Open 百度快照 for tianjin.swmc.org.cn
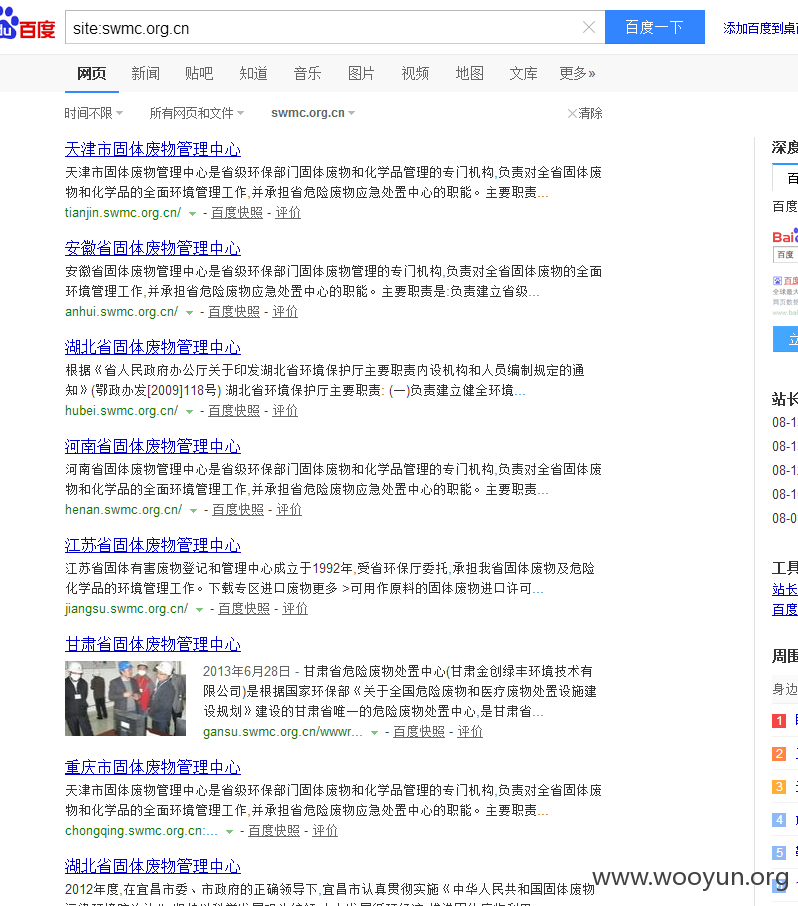The image size is (798, 906). [237, 213]
